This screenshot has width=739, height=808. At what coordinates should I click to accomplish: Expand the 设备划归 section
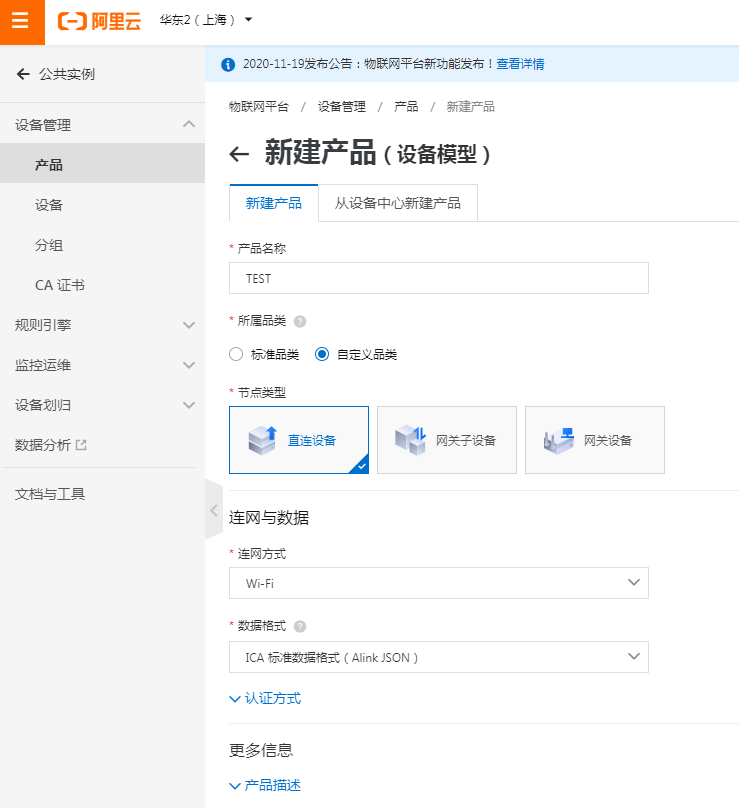tap(102, 405)
